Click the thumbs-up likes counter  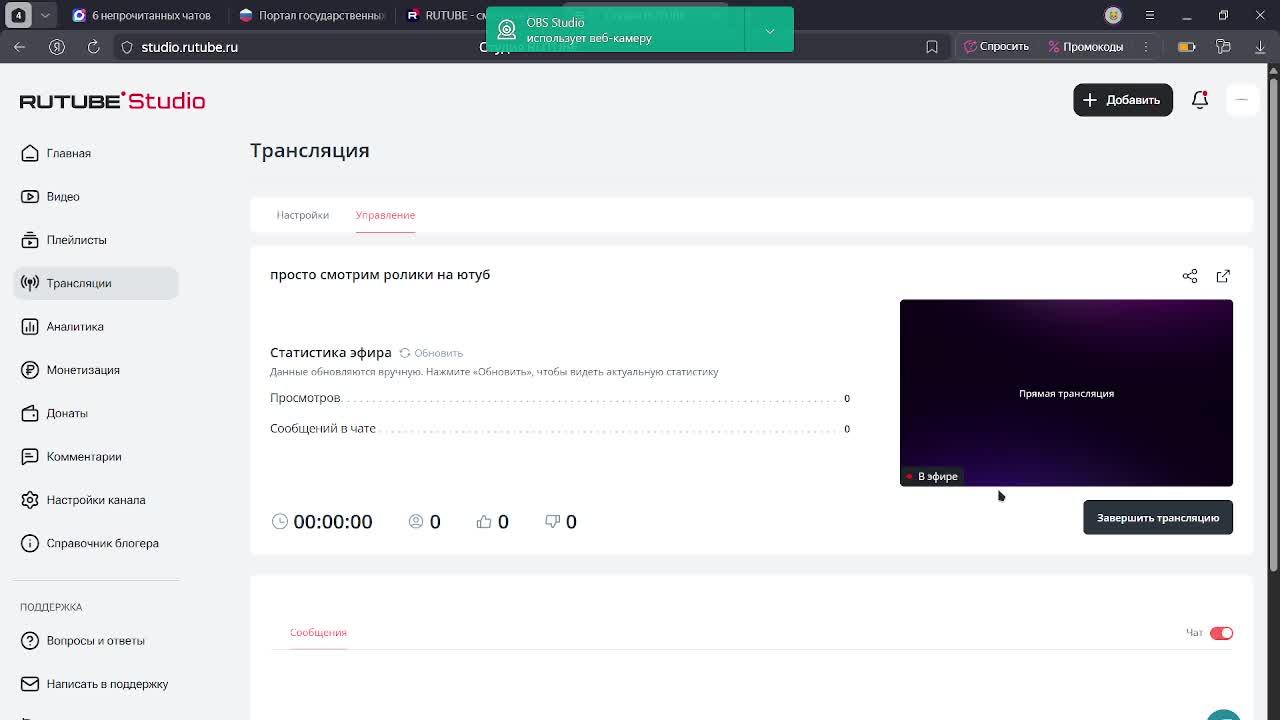(492, 521)
